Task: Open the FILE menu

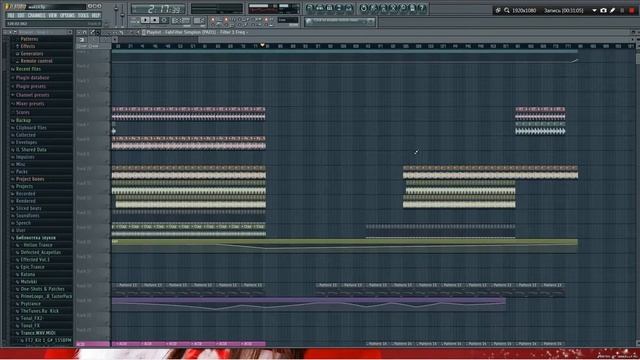Action: tap(11, 16)
